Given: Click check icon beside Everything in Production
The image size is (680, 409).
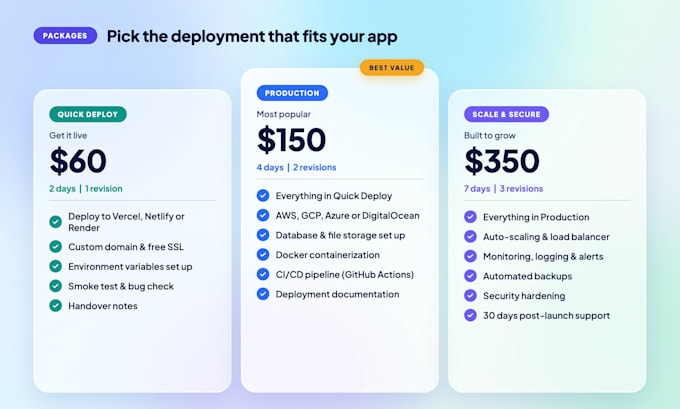Looking at the screenshot, I should pyautogui.click(x=471, y=216).
